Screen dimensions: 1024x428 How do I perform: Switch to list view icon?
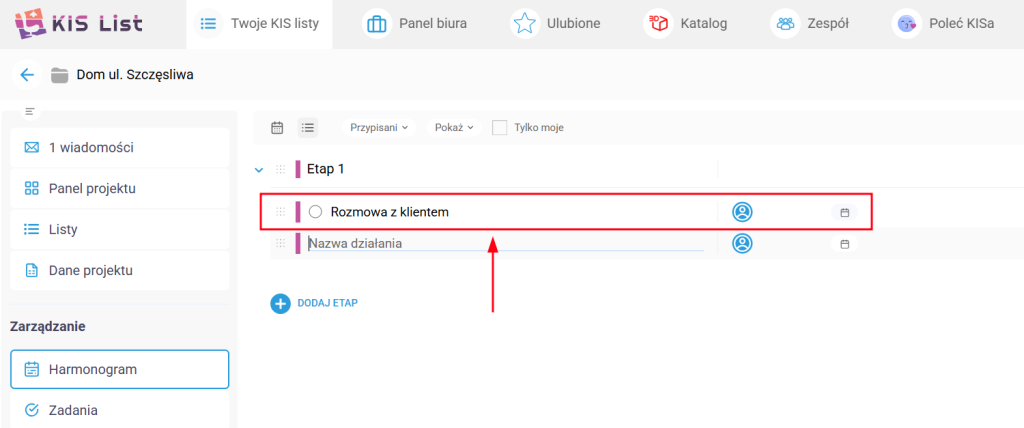tap(308, 128)
